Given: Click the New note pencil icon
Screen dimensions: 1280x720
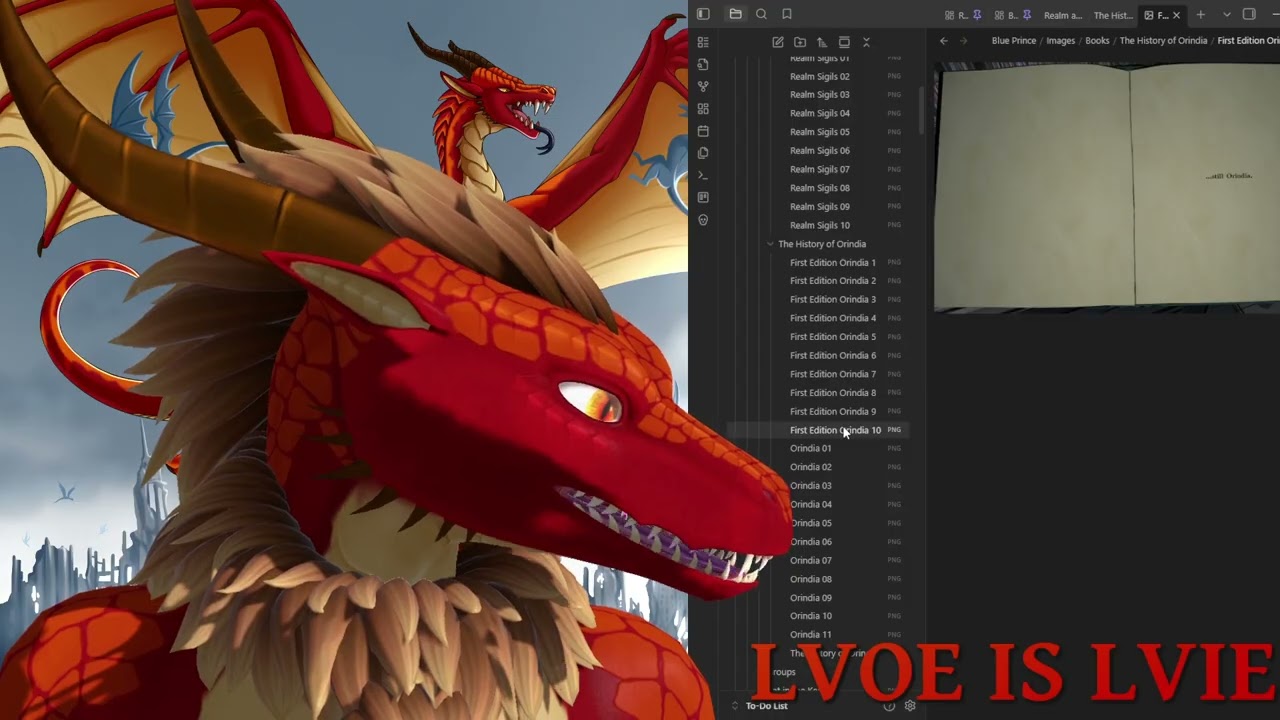Looking at the screenshot, I should pyautogui.click(x=778, y=42).
